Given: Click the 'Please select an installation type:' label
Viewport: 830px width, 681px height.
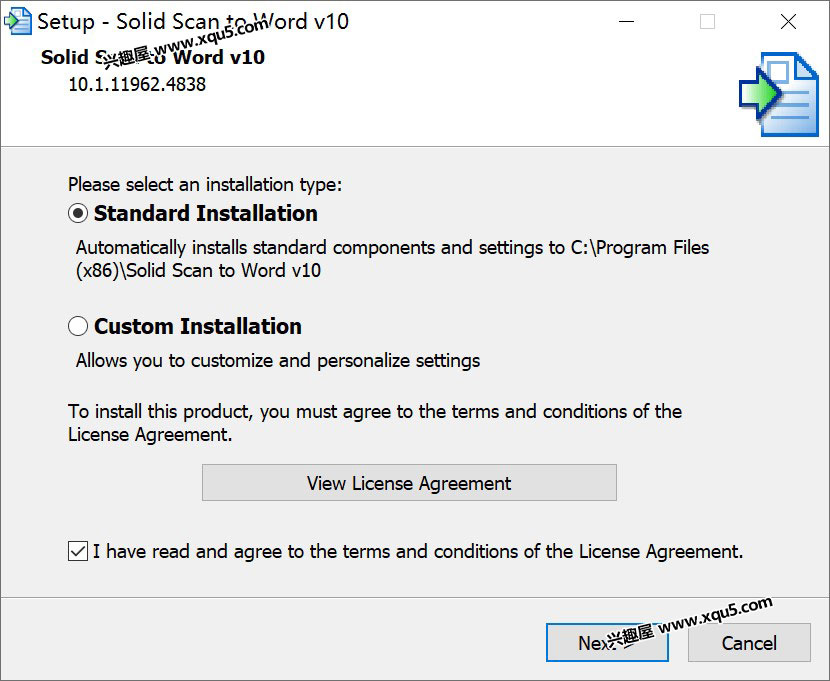Looking at the screenshot, I should click(205, 185).
